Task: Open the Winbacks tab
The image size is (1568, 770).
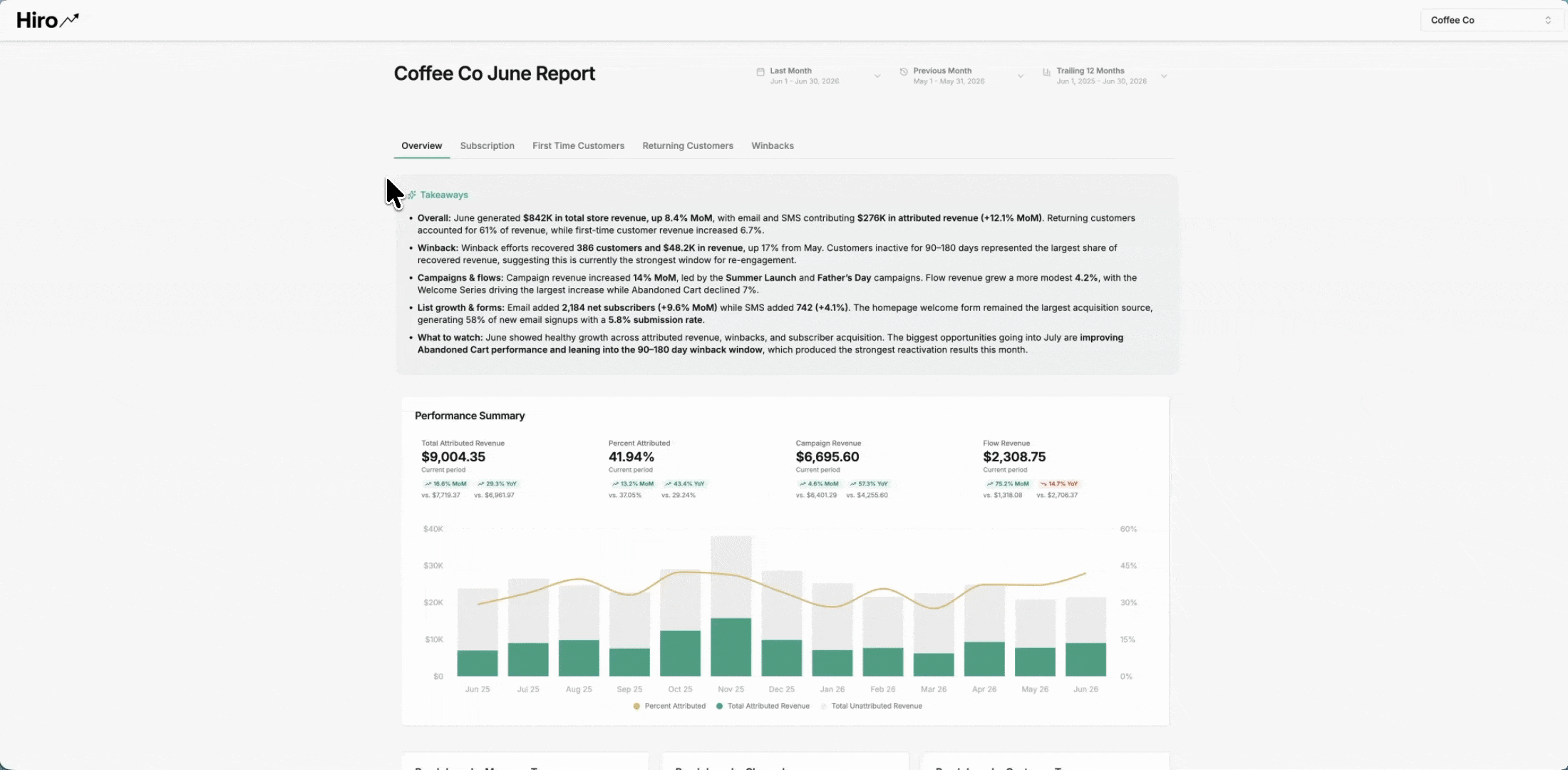Action: (x=773, y=145)
